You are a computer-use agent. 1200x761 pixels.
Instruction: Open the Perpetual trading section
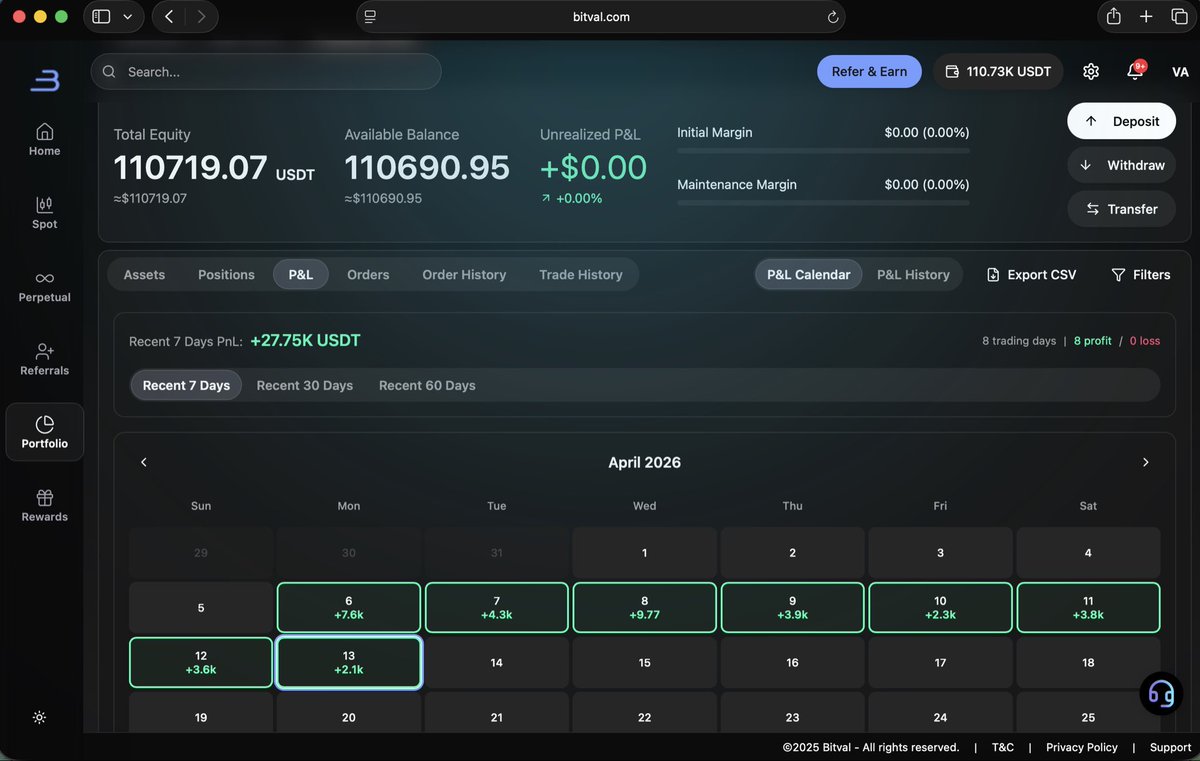coord(44,286)
